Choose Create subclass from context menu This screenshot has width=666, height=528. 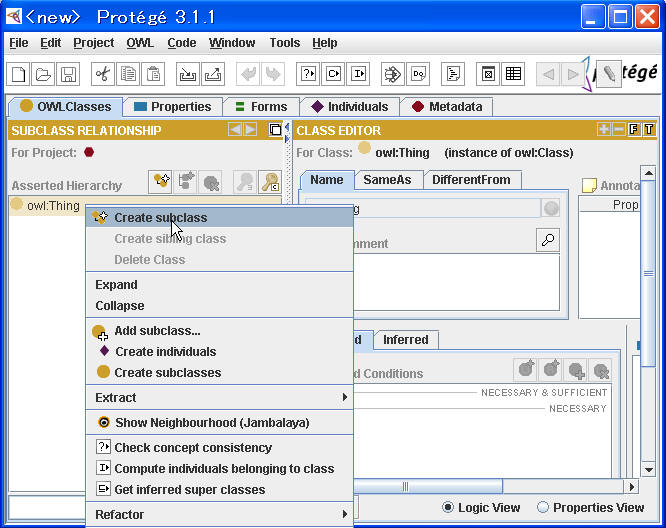[160, 218]
